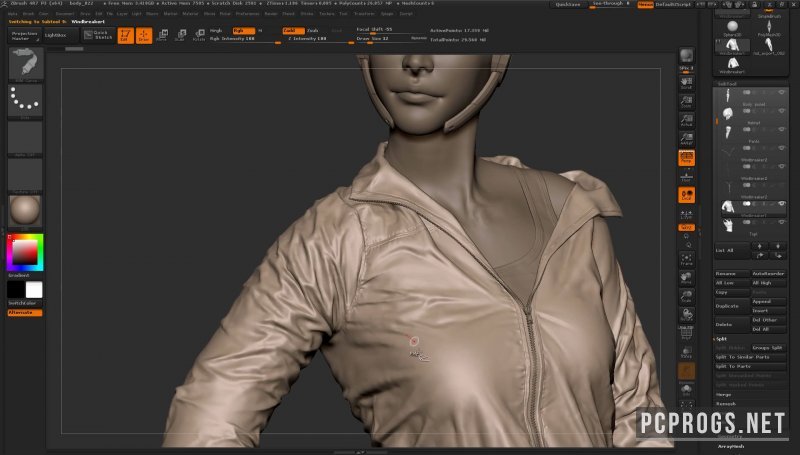Select the white secondary color swatch
The height and width of the screenshot is (455, 800).
34,290
